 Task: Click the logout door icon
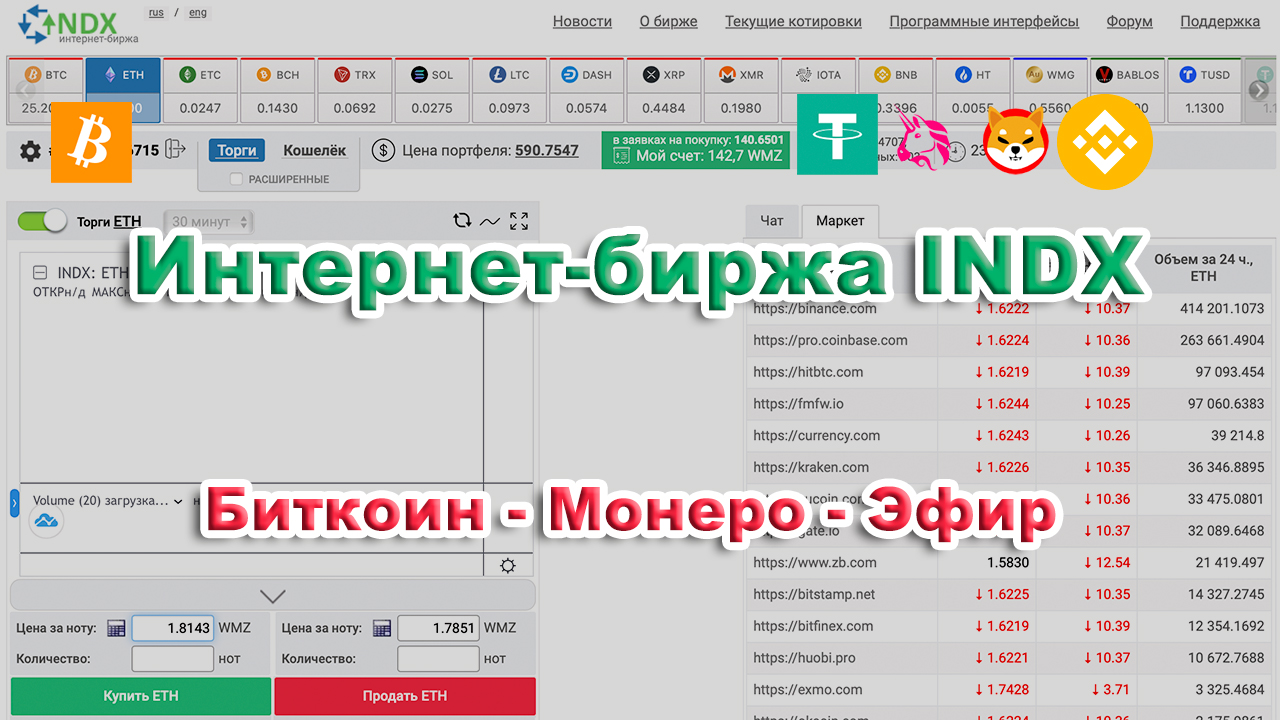tap(176, 149)
